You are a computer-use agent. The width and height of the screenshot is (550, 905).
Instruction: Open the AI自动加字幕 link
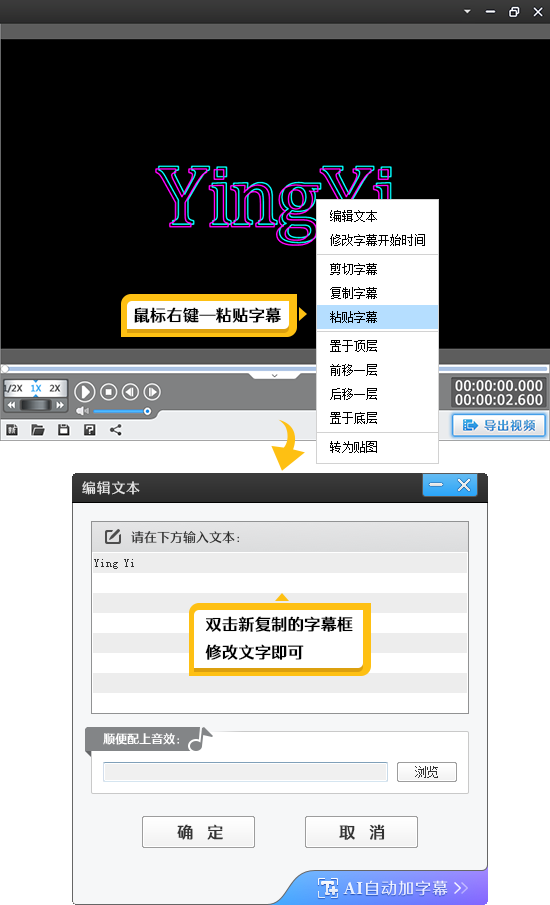tap(393, 888)
